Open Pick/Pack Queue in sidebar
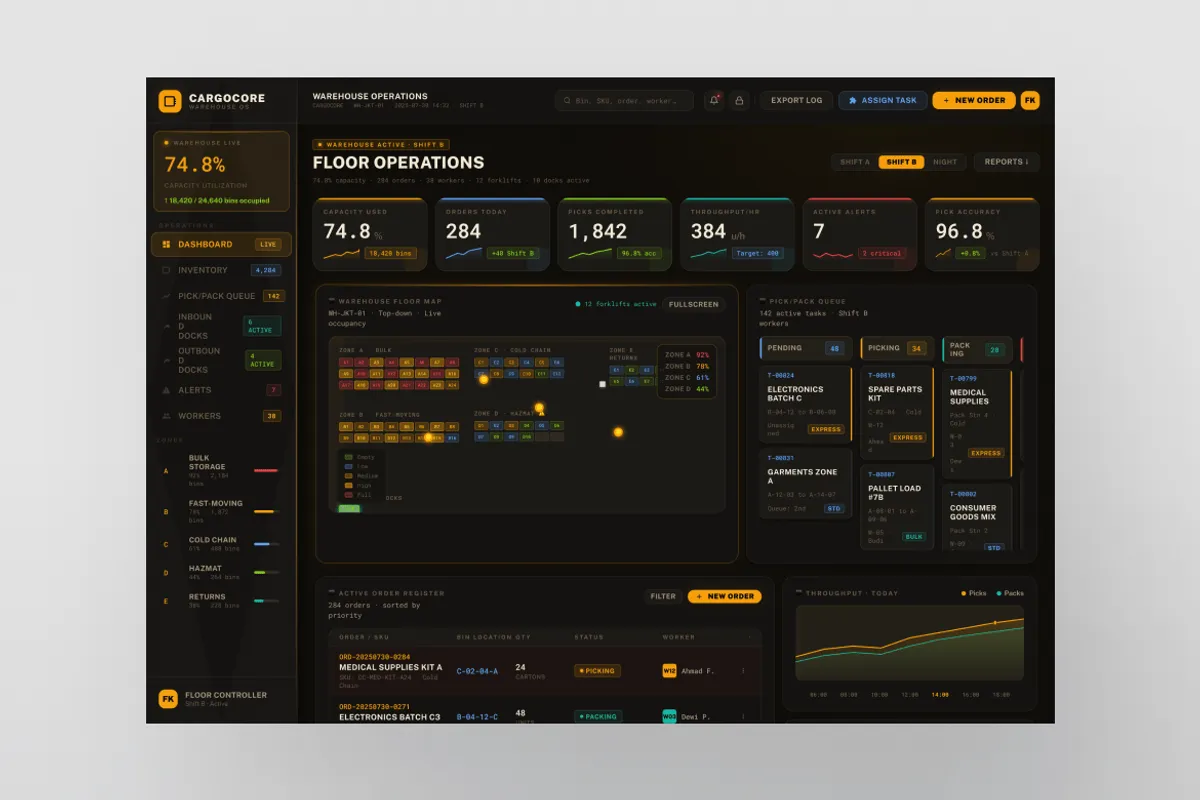 pos(221,296)
